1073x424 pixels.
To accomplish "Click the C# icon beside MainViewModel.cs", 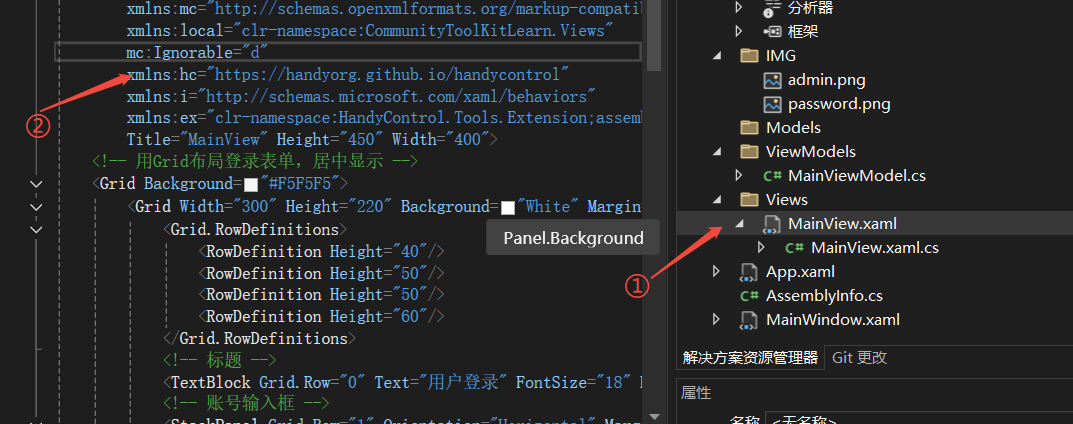I will tap(773, 176).
